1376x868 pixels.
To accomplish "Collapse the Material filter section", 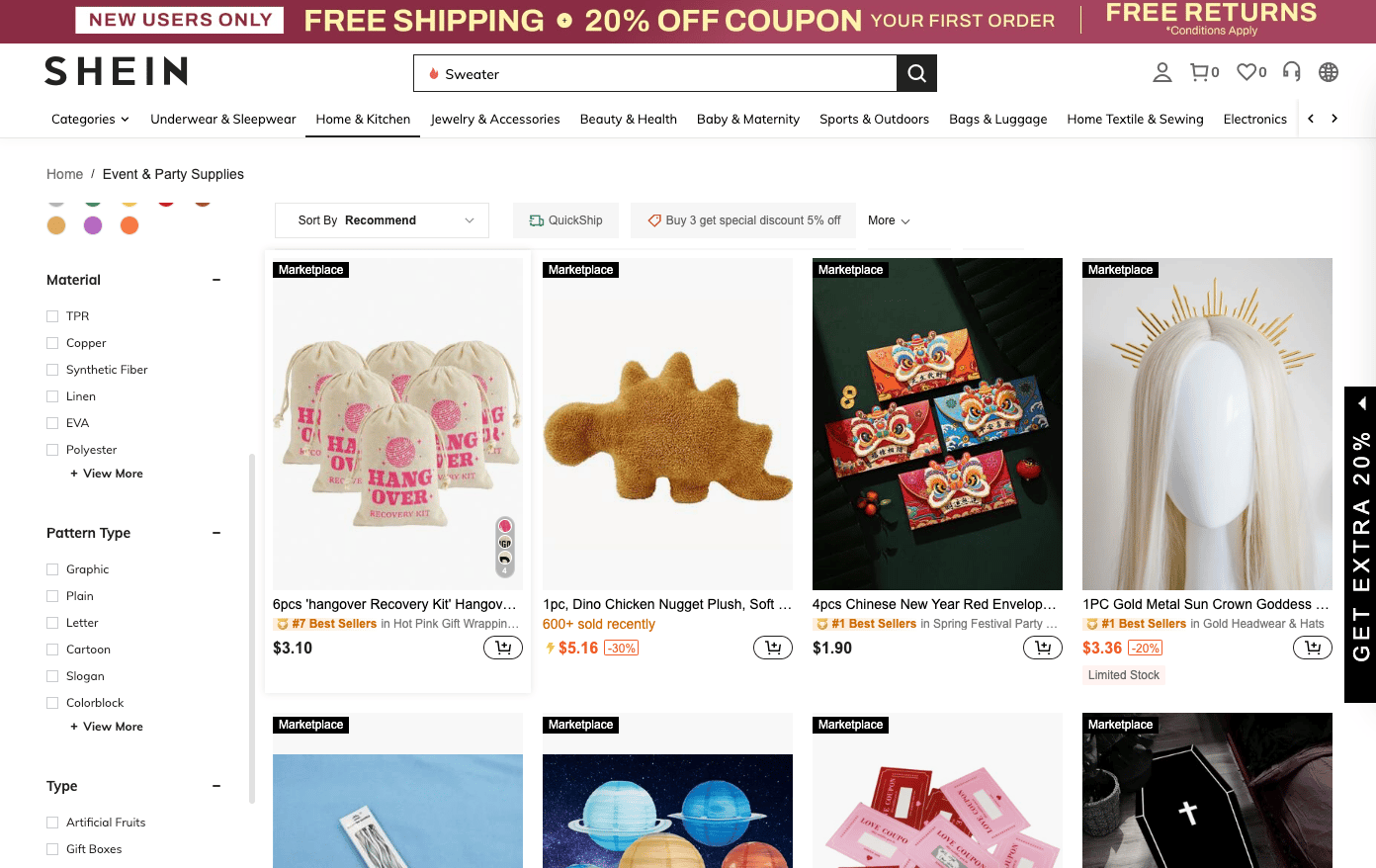I will point(216,280).
